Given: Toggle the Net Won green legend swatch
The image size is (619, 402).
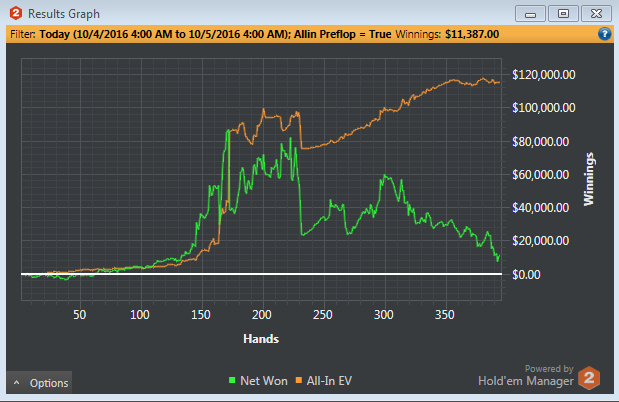Looking at the screenshot, I should [x=232, y=380].
